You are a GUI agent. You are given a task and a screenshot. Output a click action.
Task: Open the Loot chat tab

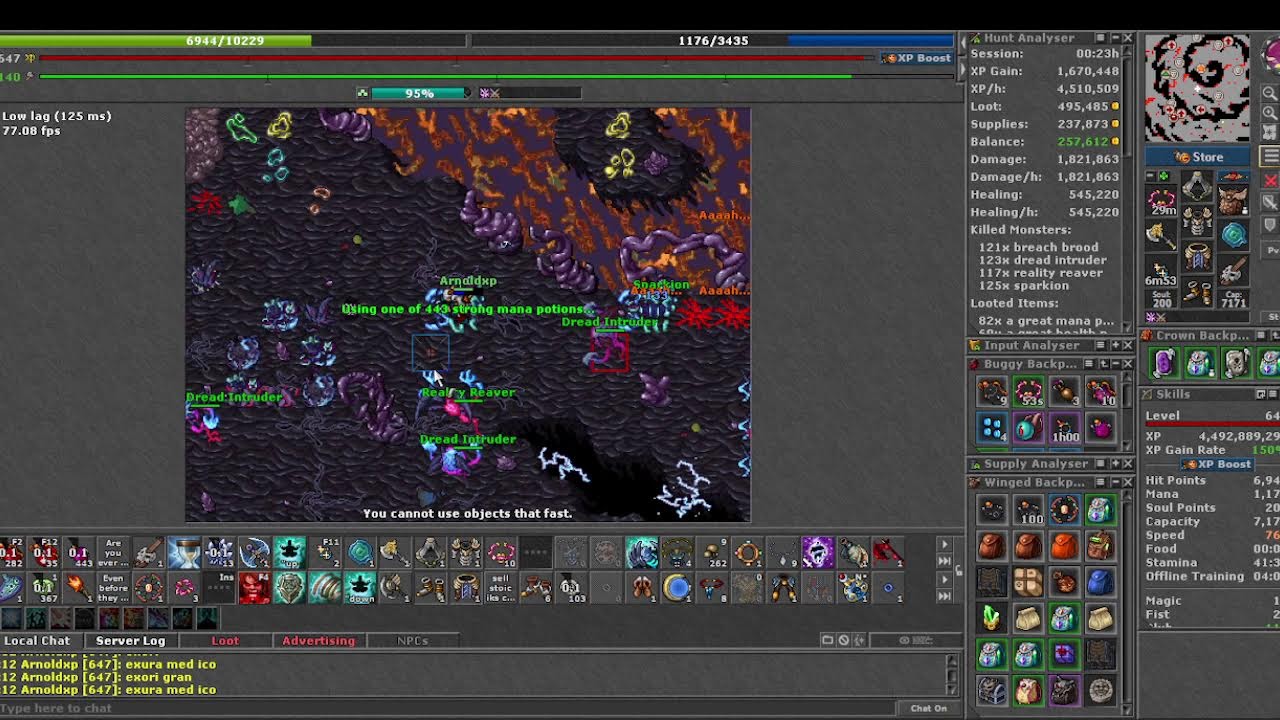pos(225,640)
